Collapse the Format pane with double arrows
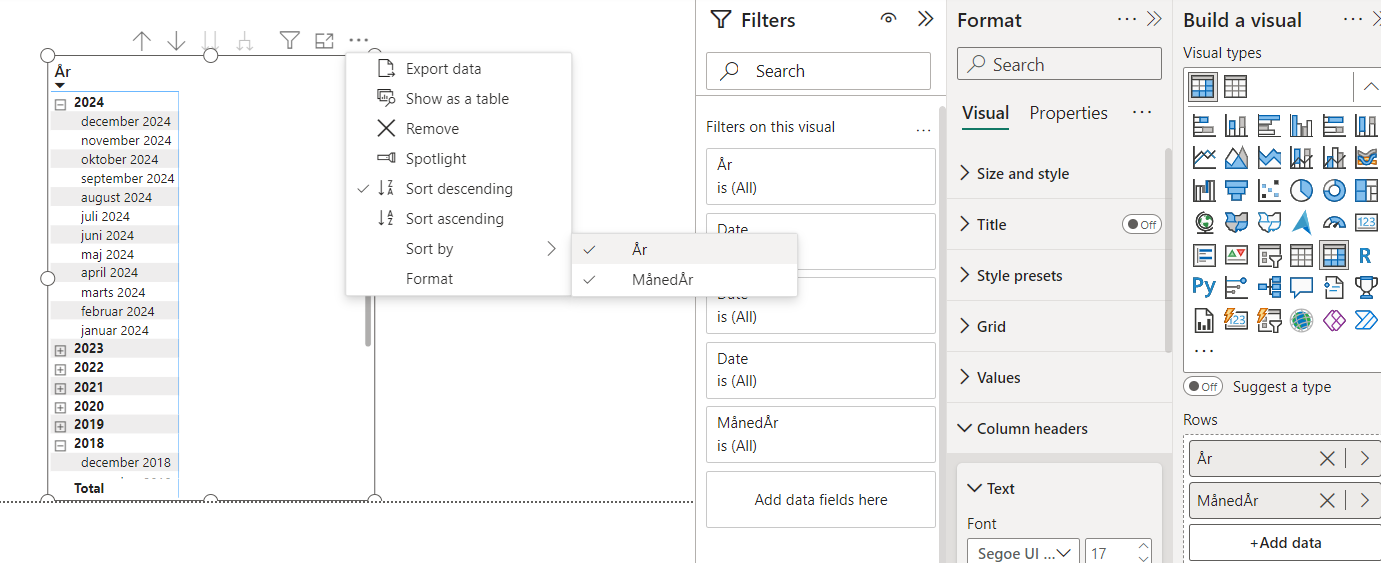This screenshot has height=563, width=1381. tap(1154, 19)
